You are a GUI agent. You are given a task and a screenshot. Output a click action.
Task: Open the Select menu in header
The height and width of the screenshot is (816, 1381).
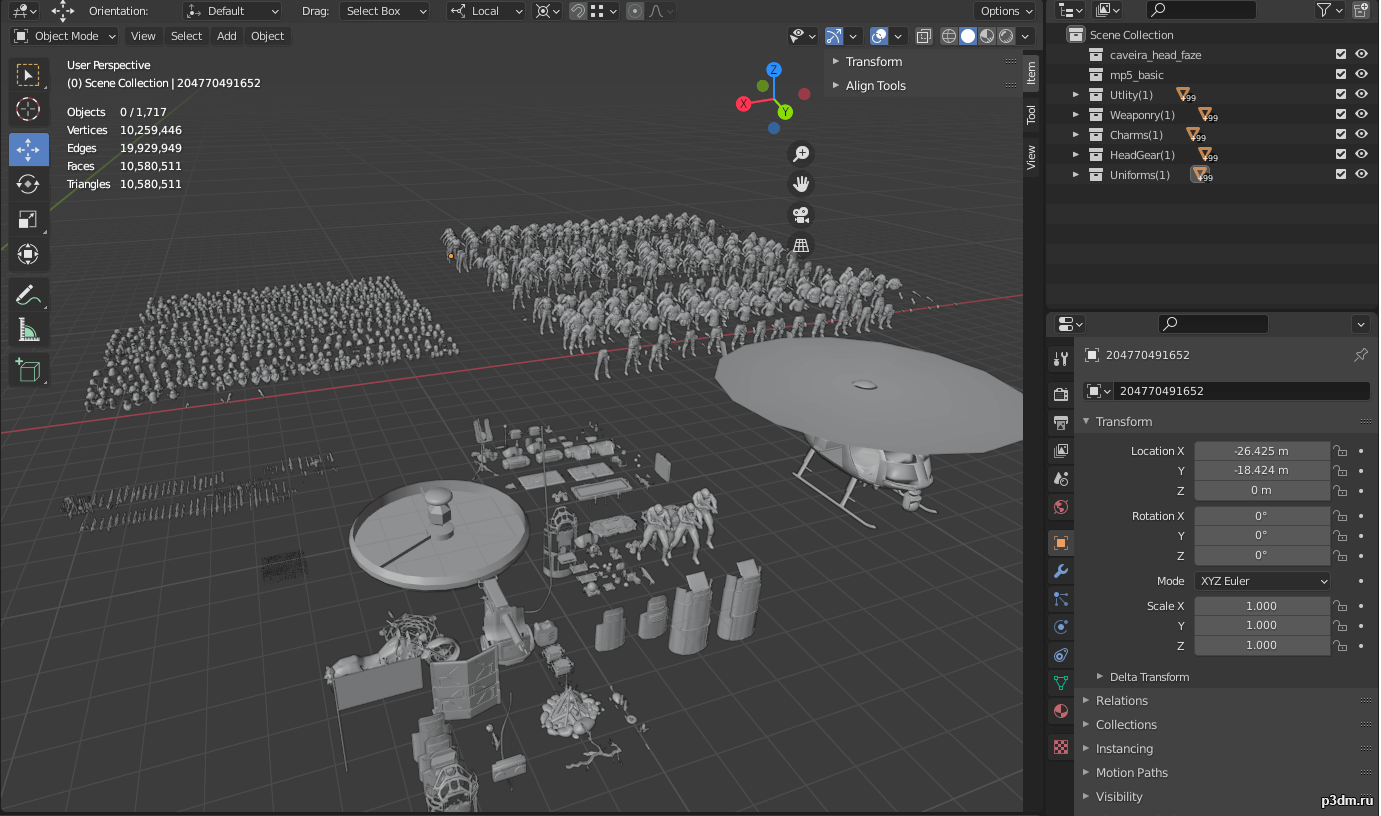[186, 36]
